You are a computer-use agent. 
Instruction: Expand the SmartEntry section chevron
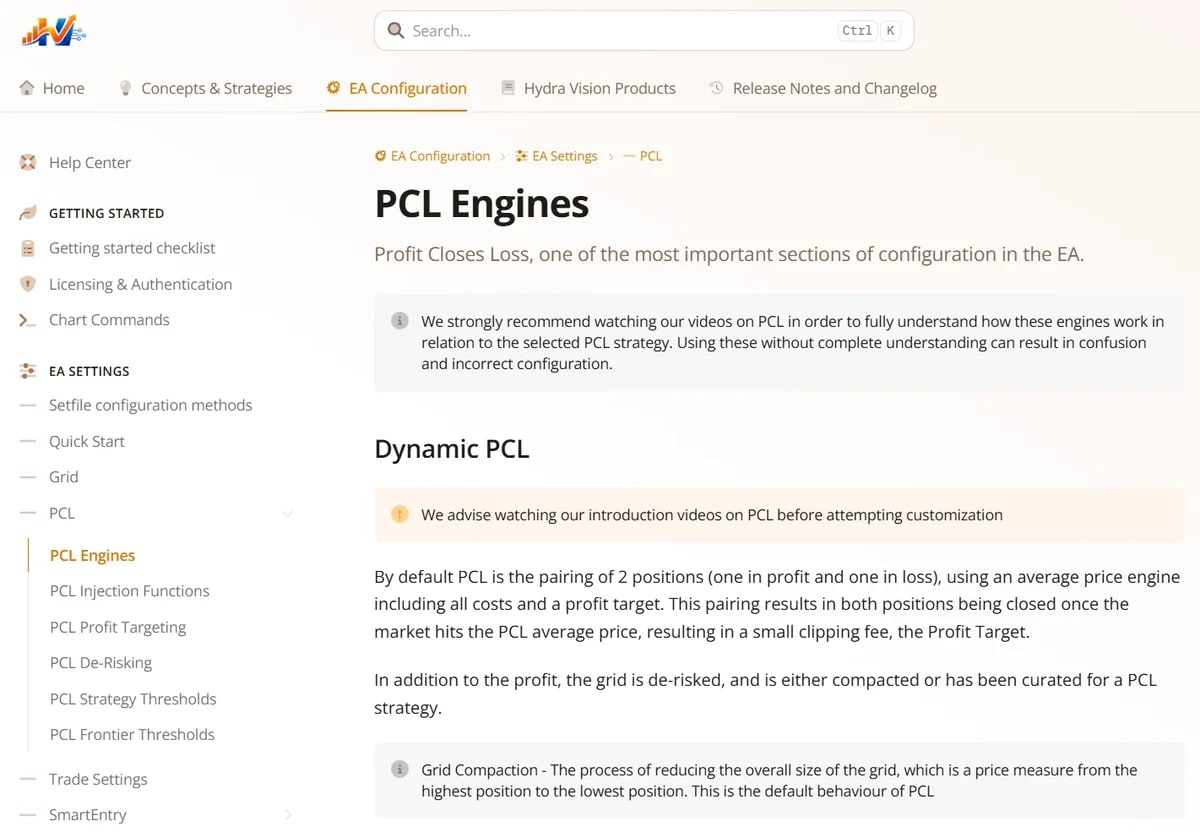287,815
